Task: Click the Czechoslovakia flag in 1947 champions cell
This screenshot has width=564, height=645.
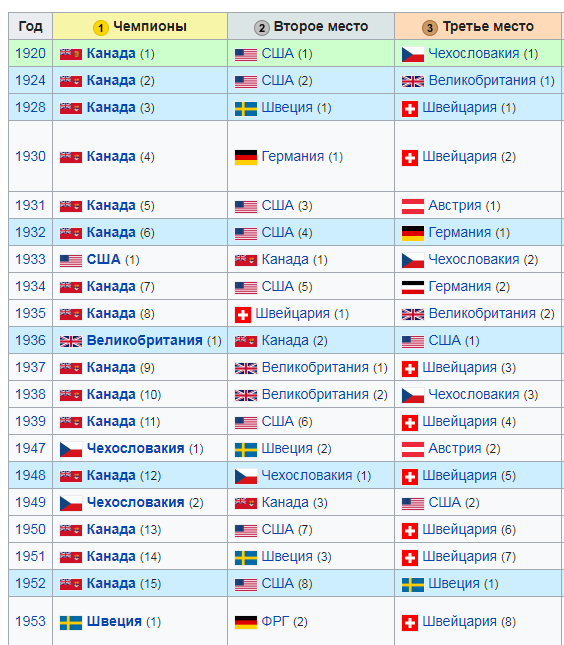Action: tap(71, 449)
